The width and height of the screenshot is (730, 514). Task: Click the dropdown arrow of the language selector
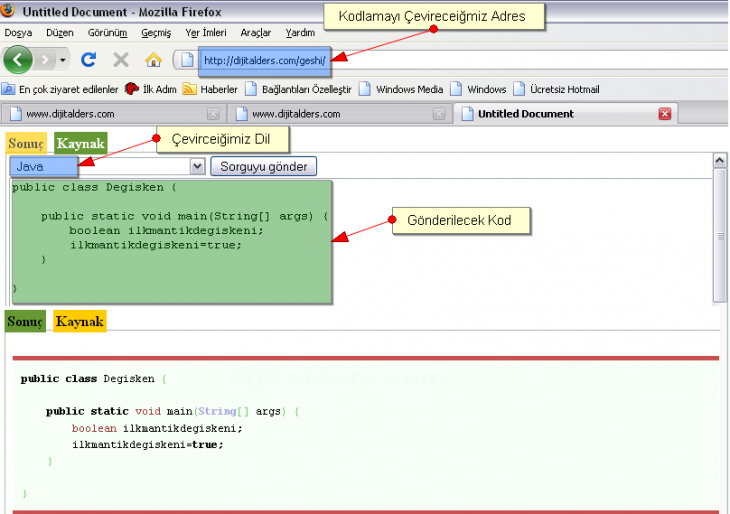(x=197, y=166)
